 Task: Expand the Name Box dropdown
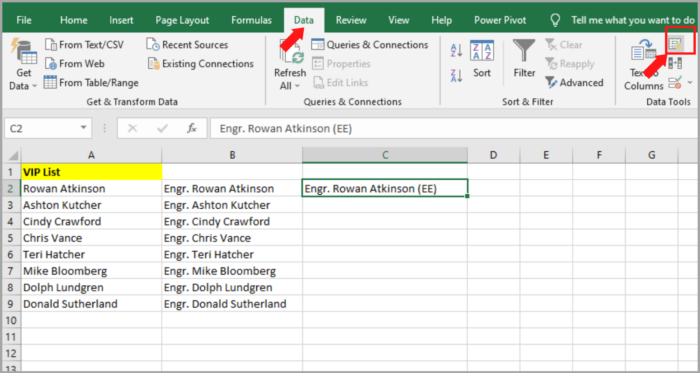tap(83, 128)
